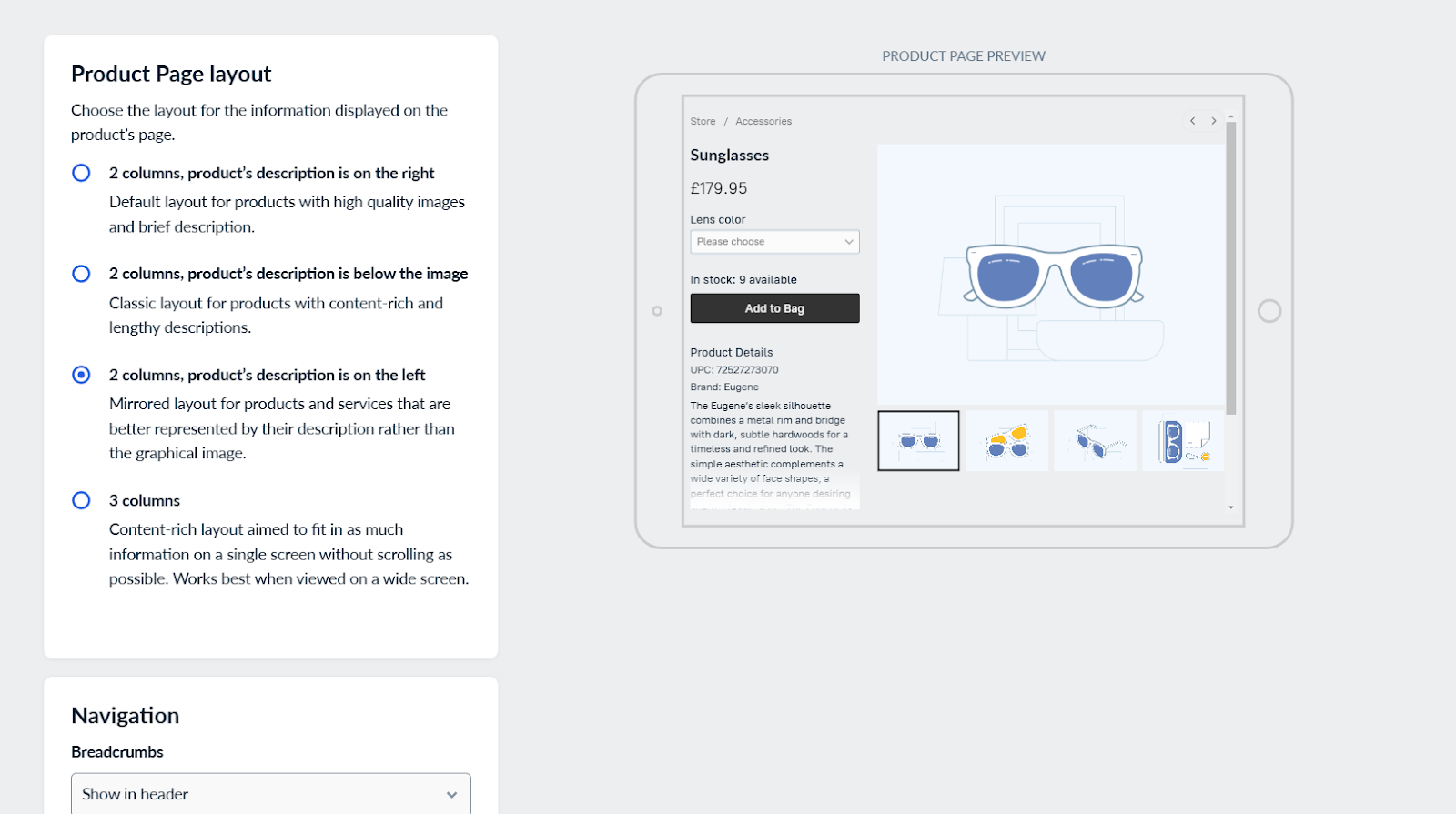
Task: Open the Breadcrumbs 'Show in header' dropdown
Action: 271,794
